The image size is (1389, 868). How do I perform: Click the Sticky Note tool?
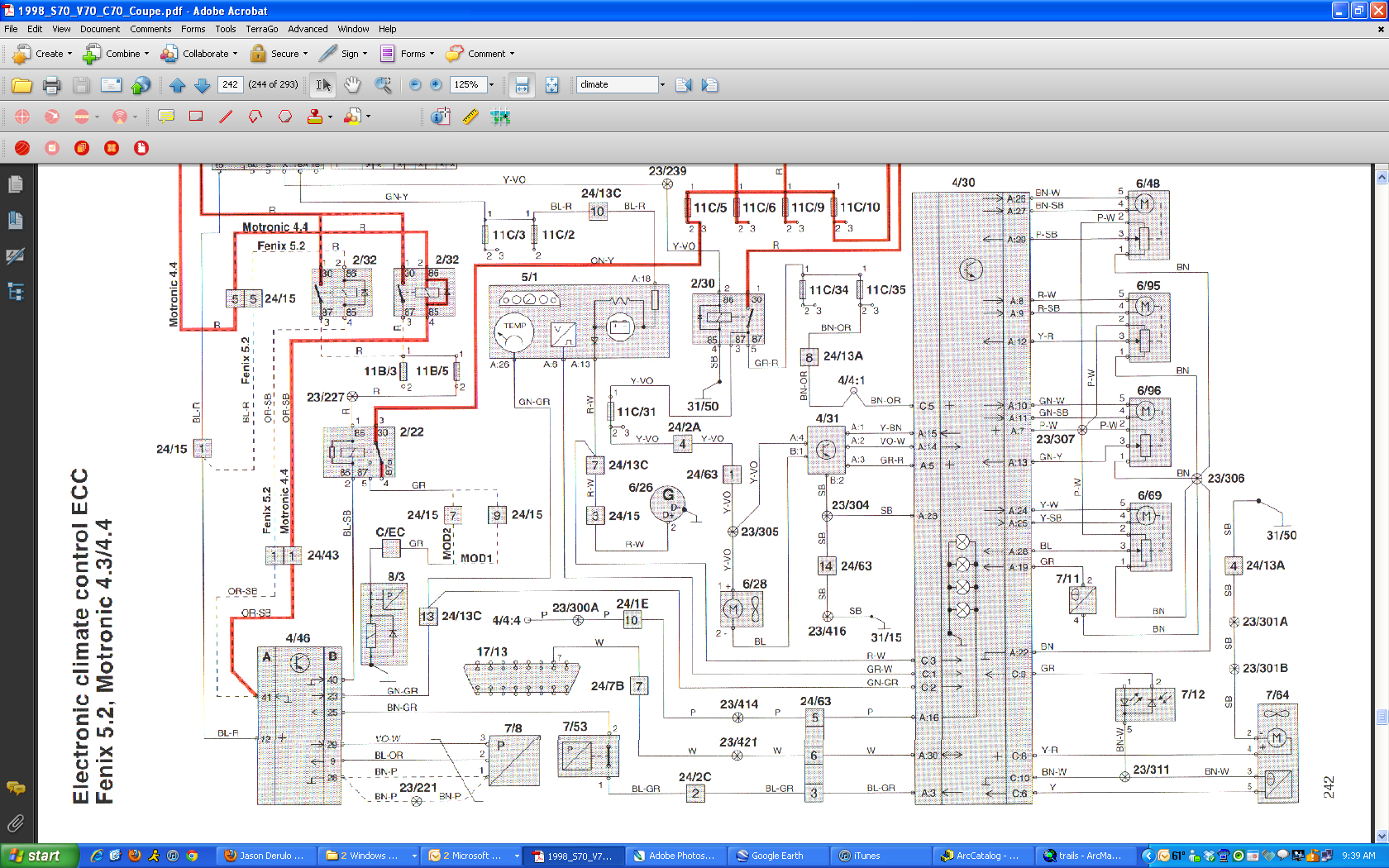tap(166, 117)
